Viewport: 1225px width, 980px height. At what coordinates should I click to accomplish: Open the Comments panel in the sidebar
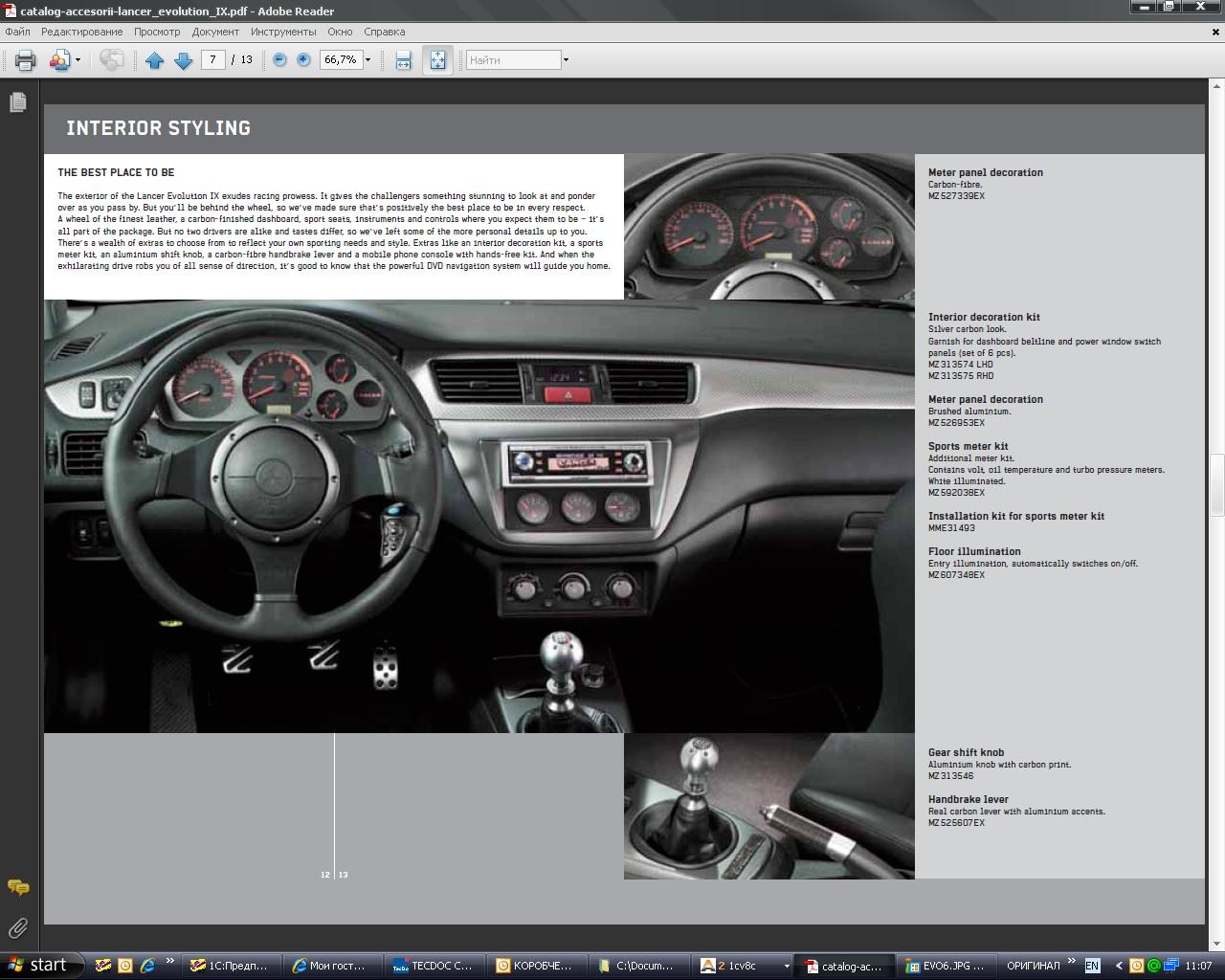18,888
